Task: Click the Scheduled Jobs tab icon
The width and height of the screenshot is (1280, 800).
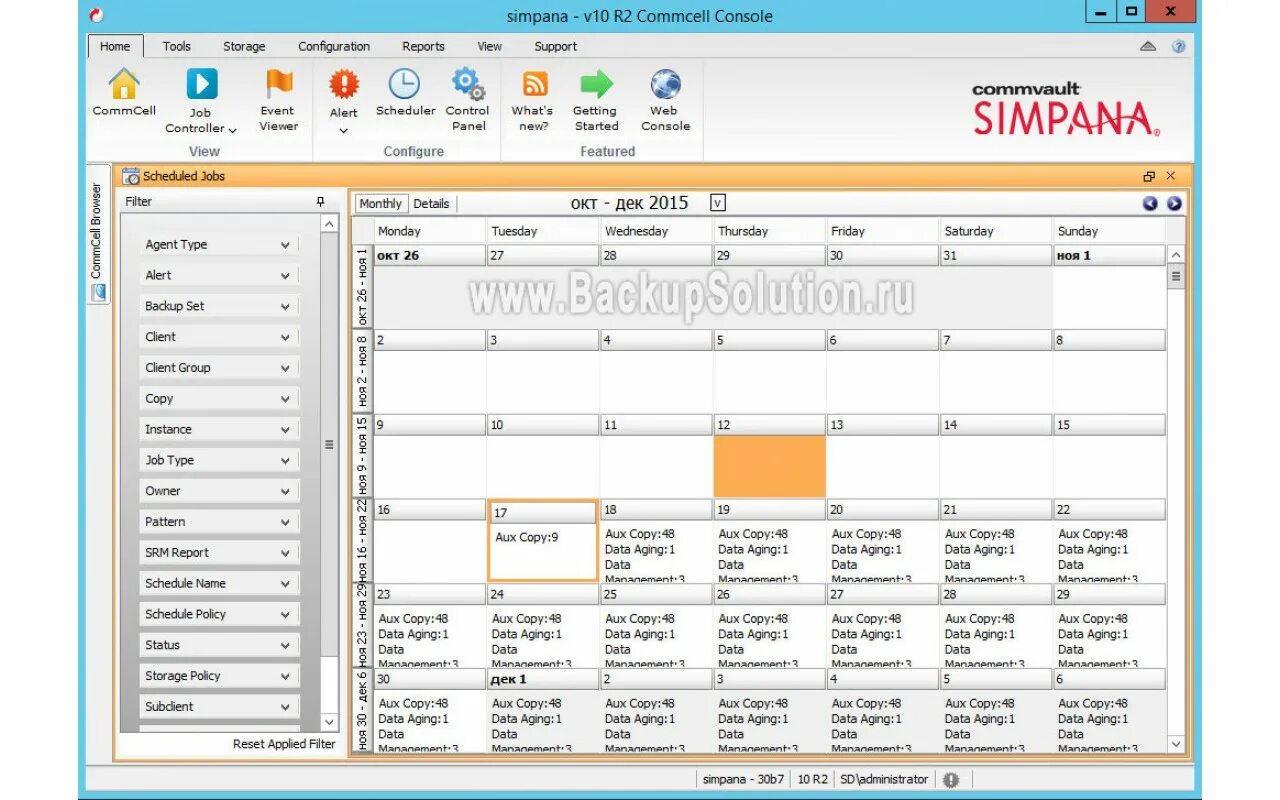Action: (131, 176)
